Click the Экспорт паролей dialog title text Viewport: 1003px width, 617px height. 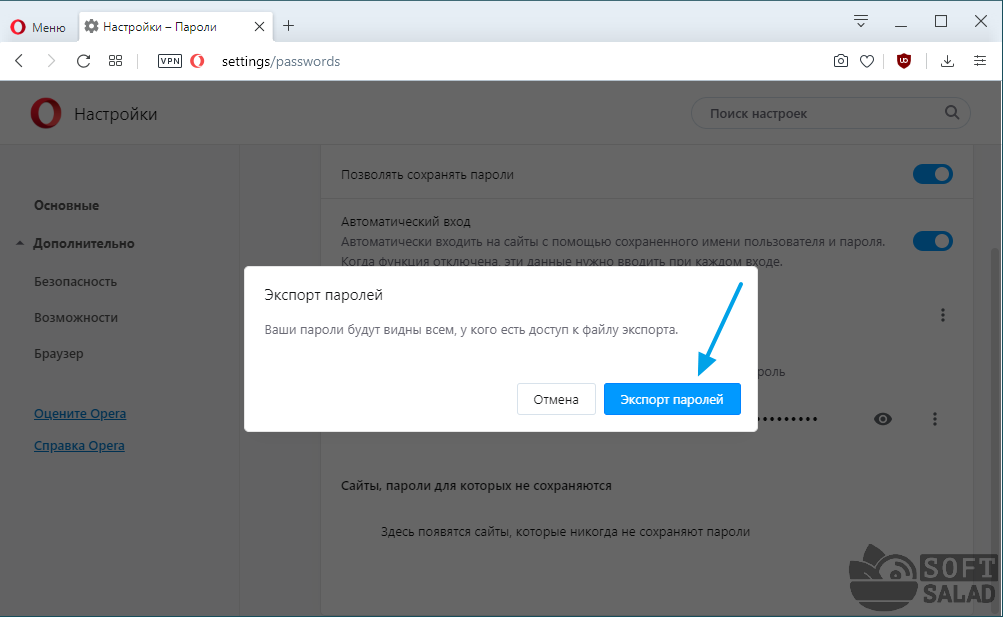(324, 295)
